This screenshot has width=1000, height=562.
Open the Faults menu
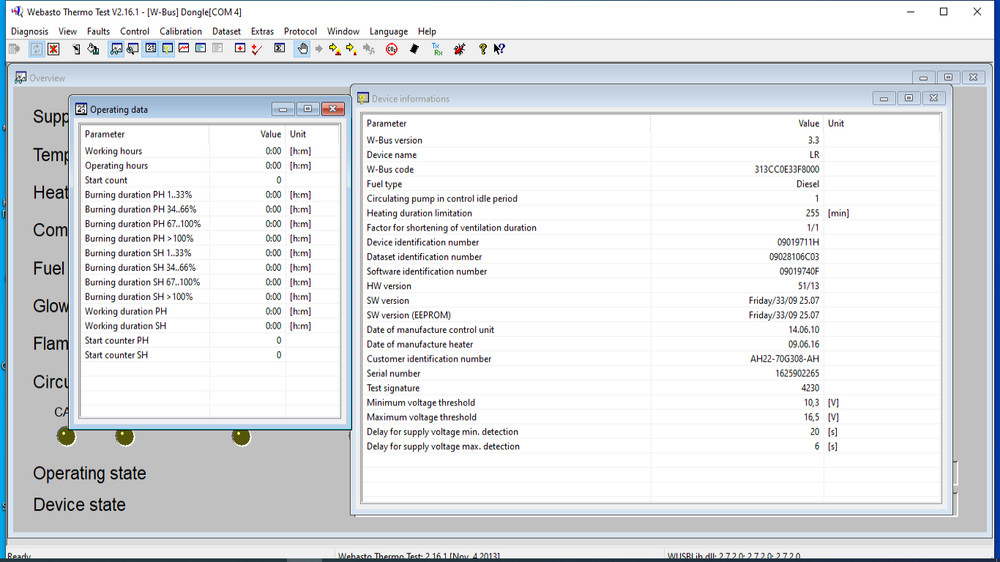click(x=98, y=31)
